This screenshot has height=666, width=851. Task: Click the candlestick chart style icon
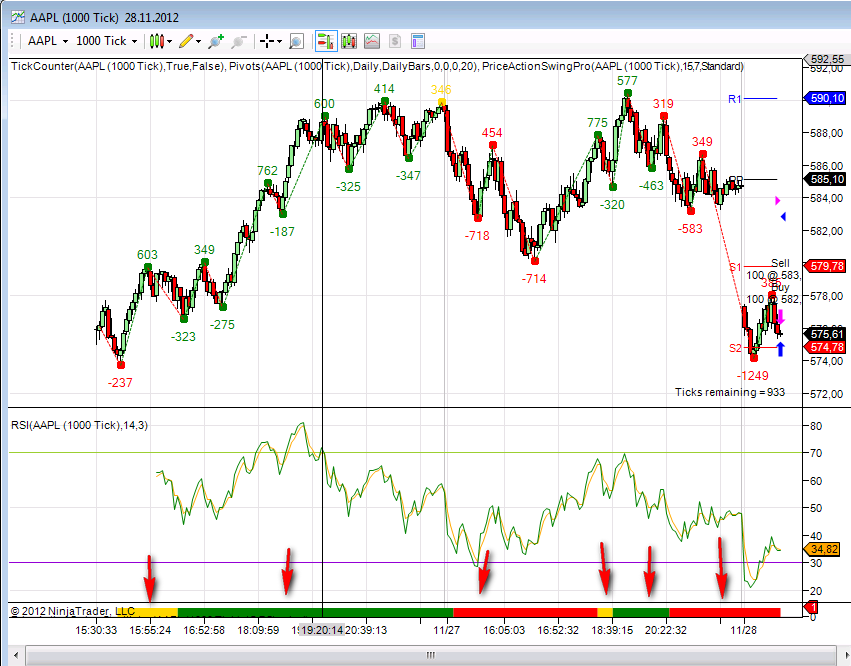coord(156,41)
